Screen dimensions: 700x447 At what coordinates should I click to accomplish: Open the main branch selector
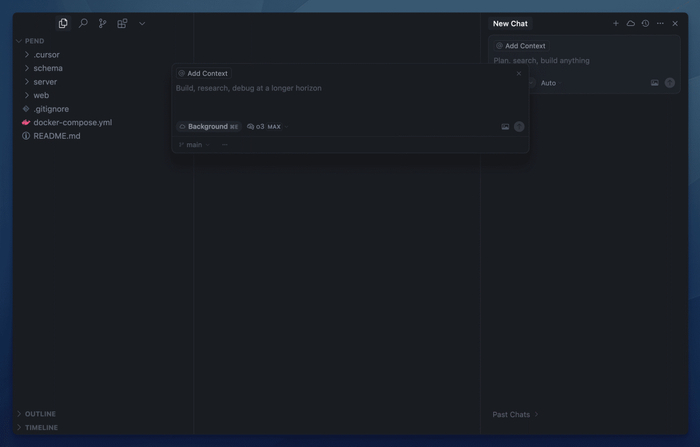194,145
